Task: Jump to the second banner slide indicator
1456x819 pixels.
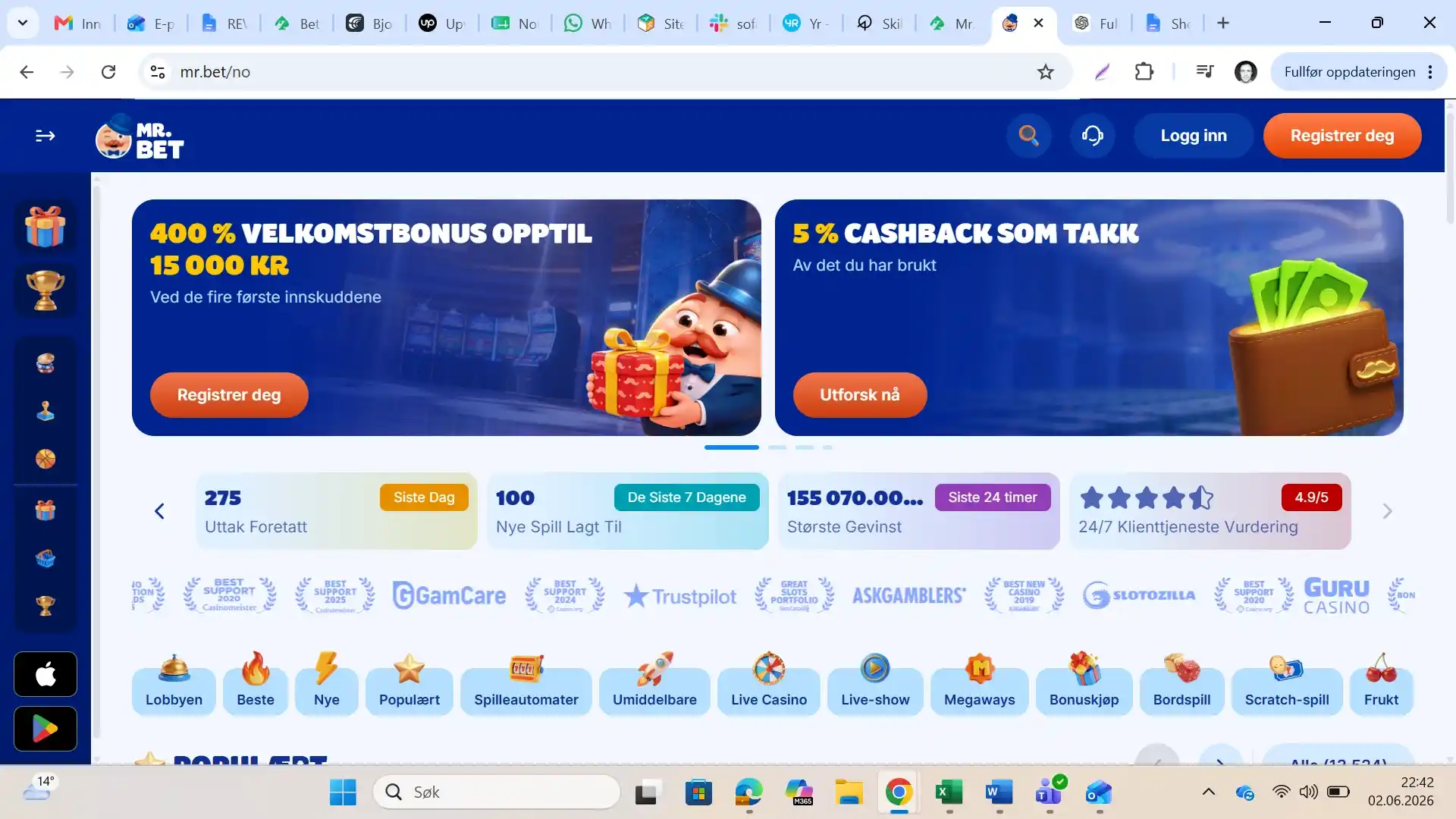Action: [777, 447]
